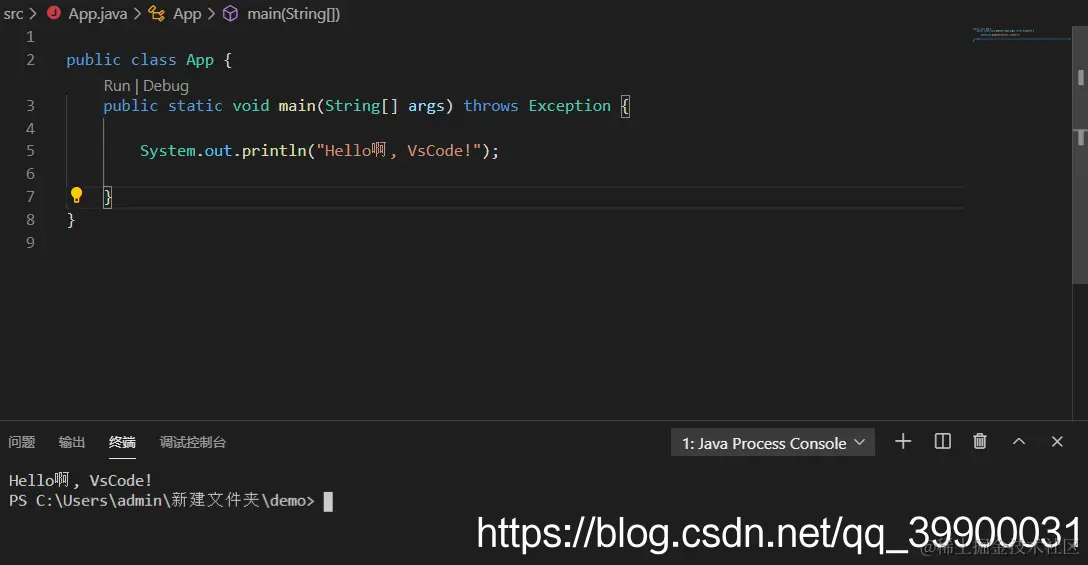Click Run code lens above main
Viewport: 1088px width, 565px height.
117,85
